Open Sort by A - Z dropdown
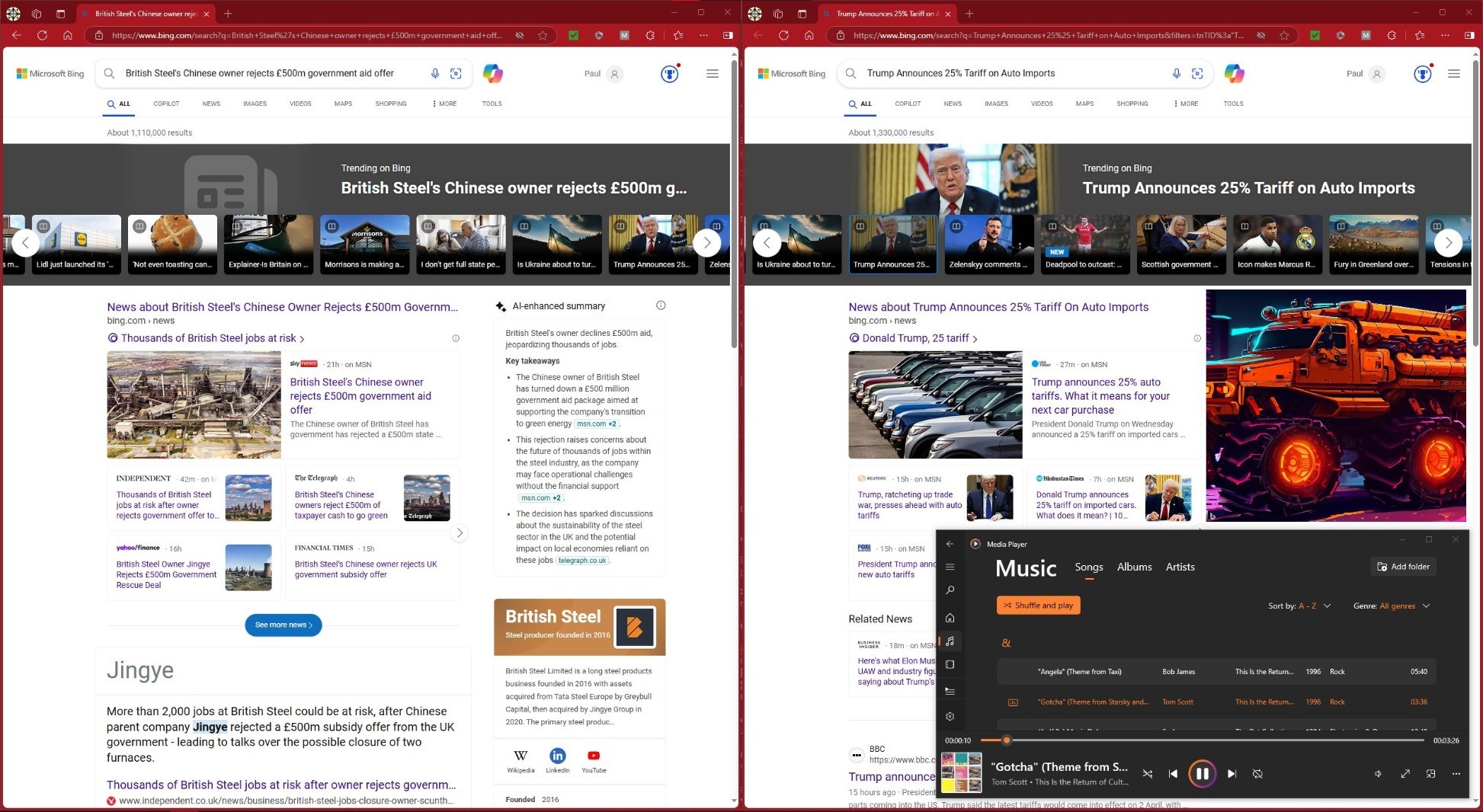 1299,606
